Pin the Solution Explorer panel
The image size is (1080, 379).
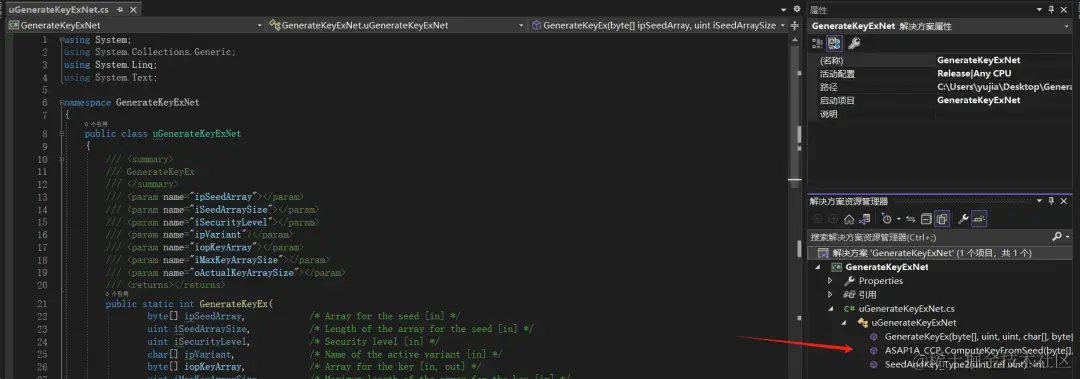click(1051, 201)
